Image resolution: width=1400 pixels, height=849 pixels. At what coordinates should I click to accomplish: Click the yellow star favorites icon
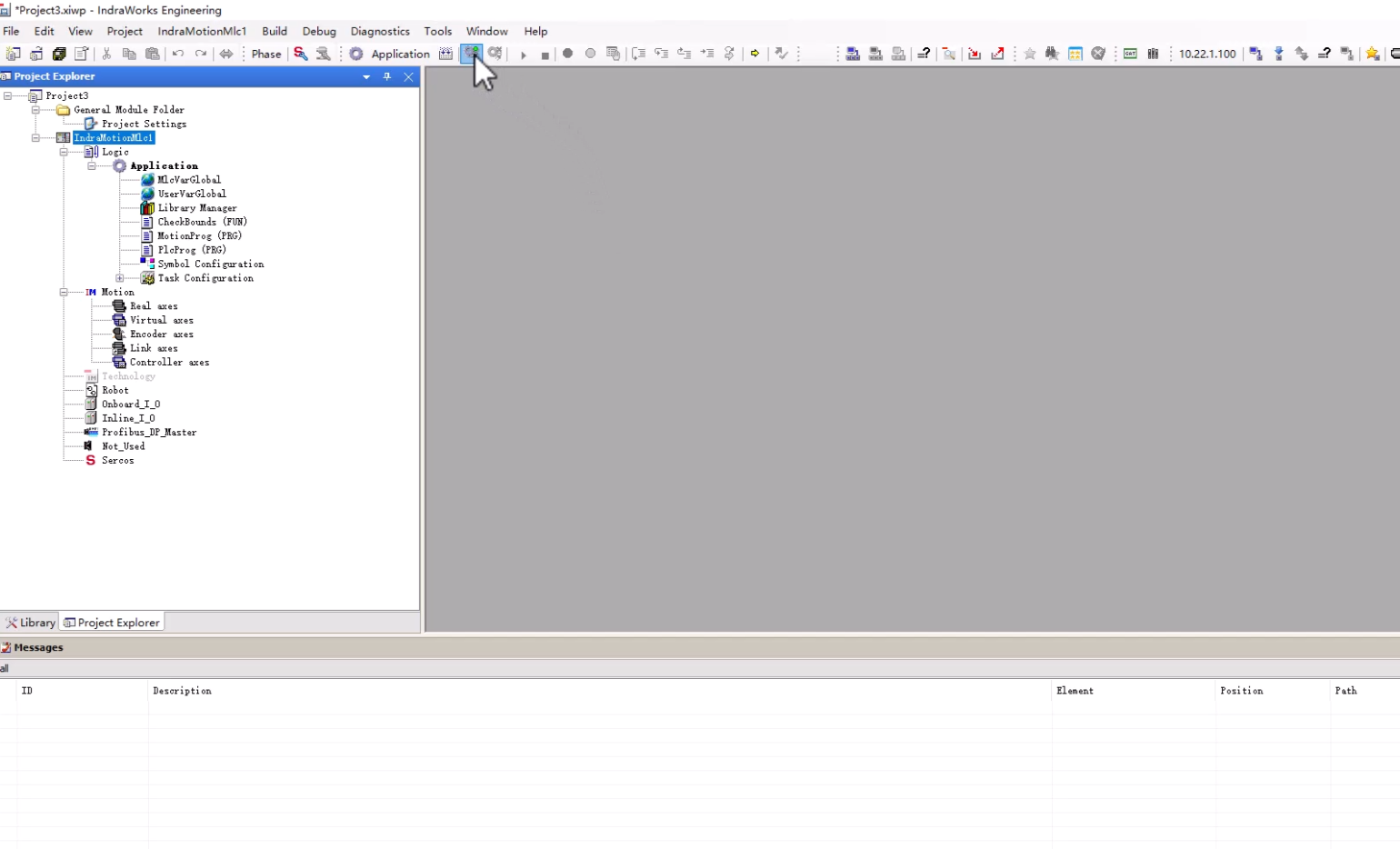click(x=1373, y=54)
